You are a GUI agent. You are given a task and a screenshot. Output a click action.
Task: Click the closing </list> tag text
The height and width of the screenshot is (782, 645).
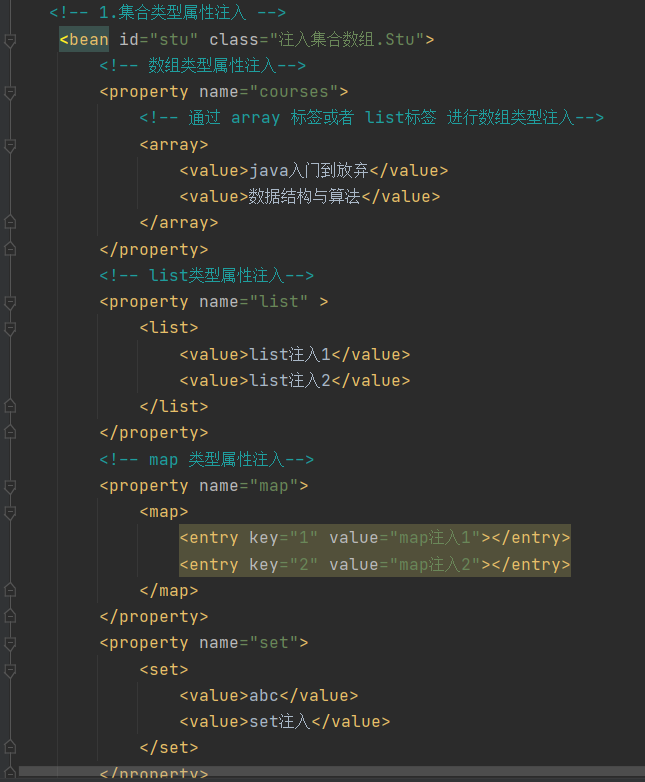(174, 406)
